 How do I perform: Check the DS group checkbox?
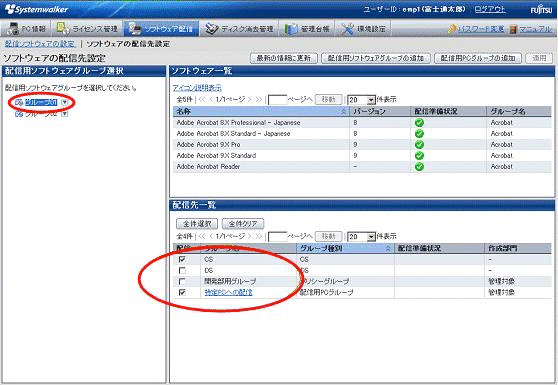(182, 270)
